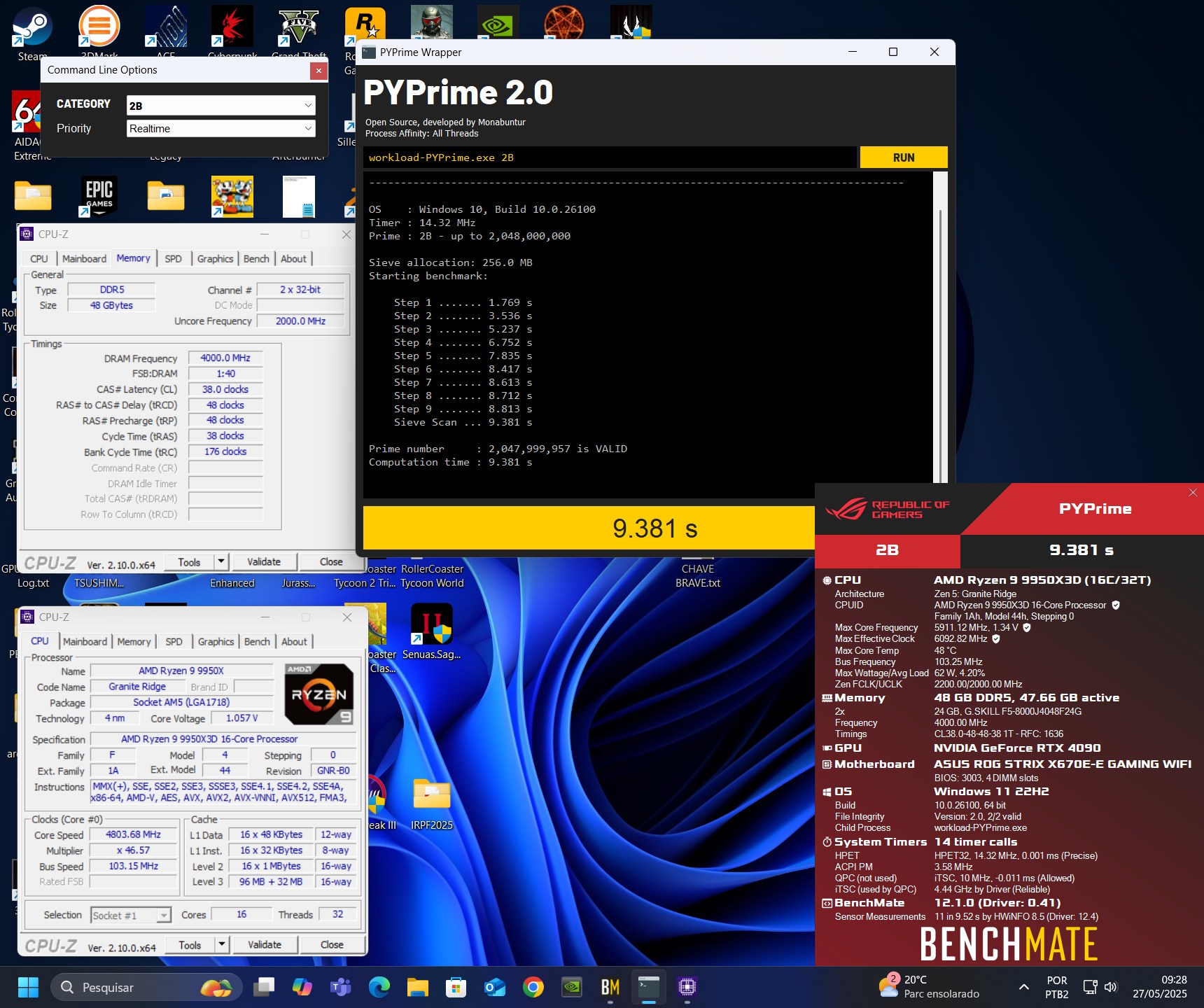Image resolution: width=1204 pixels, height=1008 pixels.
Task: Expand the CATEGORY dropdown
Action: [x=308, y=106]
